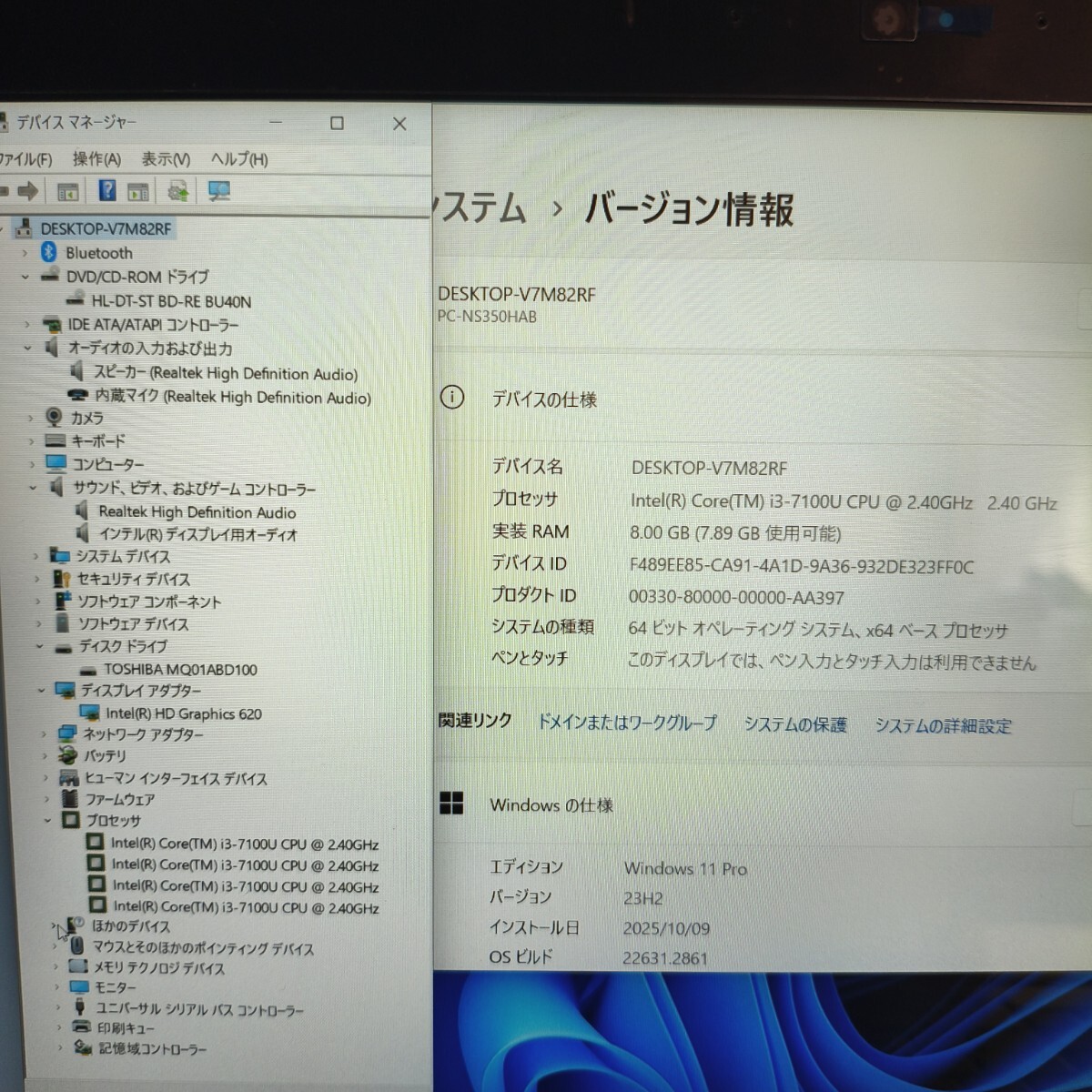Viewport: 1092px width, 1092px height.
Task: Maximize the デバイス マネージャー window
Action: 337,123
